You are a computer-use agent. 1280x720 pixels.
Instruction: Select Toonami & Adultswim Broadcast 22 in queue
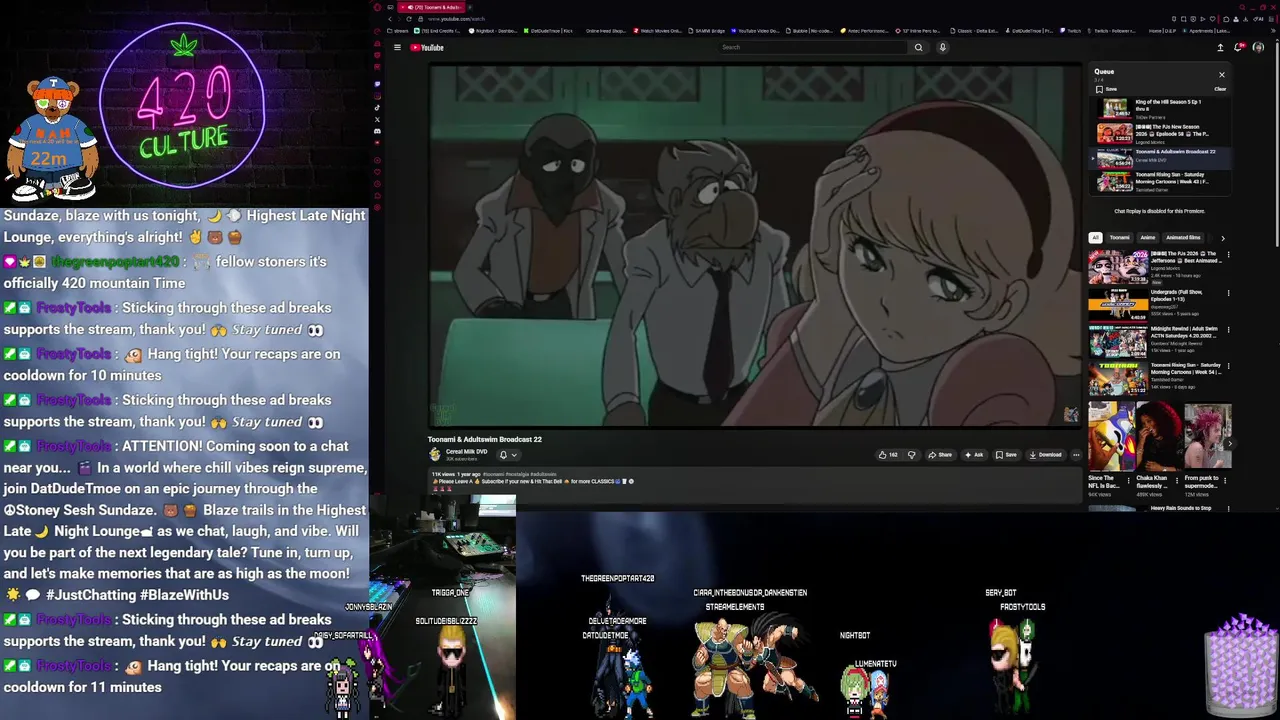tap(1160, 157)
